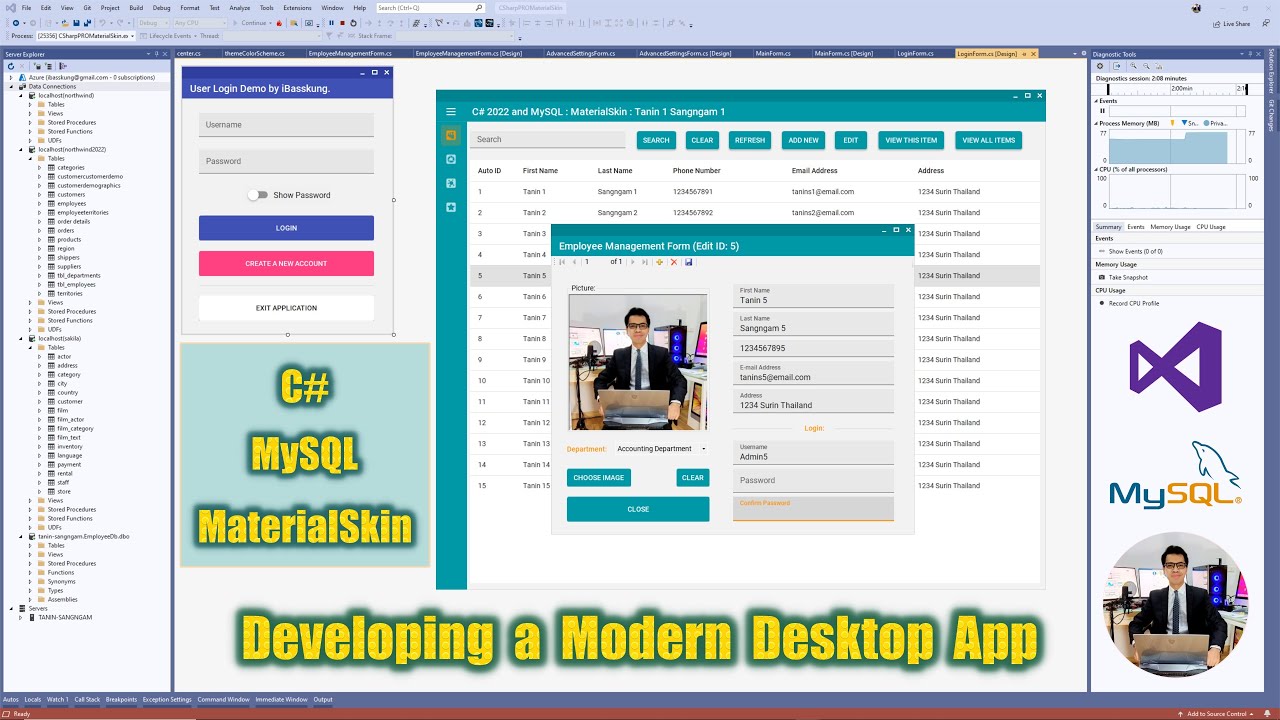Click the Search field in main form
The image size is (1280, 720).
[547, 140]
